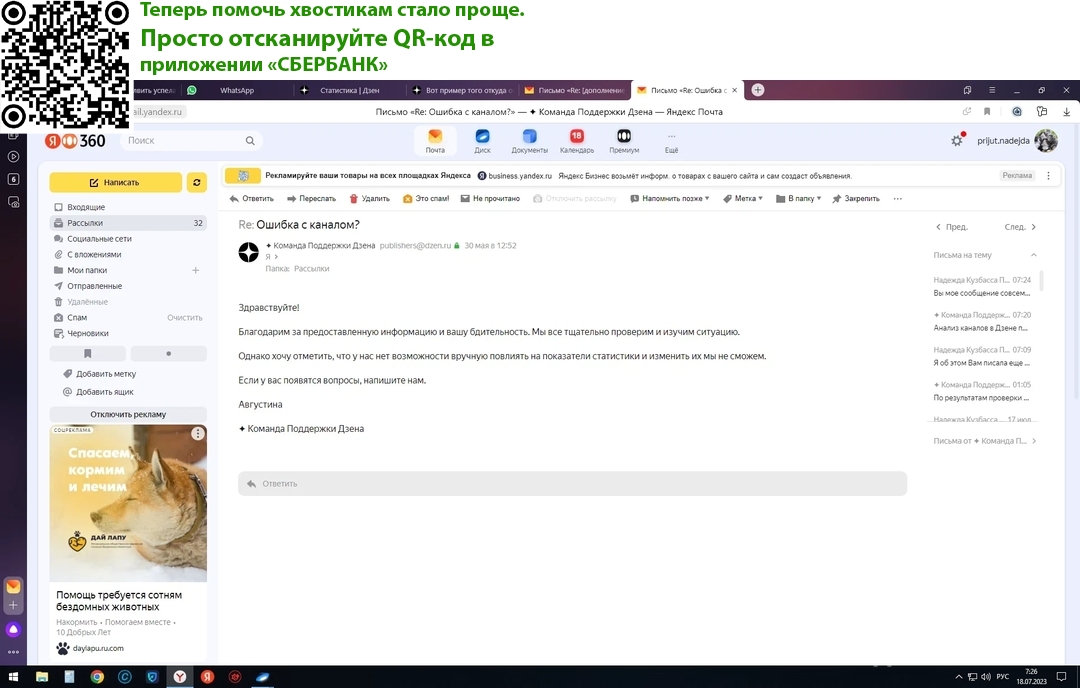Open File Explorer from the taskbar

coord(42,677)
